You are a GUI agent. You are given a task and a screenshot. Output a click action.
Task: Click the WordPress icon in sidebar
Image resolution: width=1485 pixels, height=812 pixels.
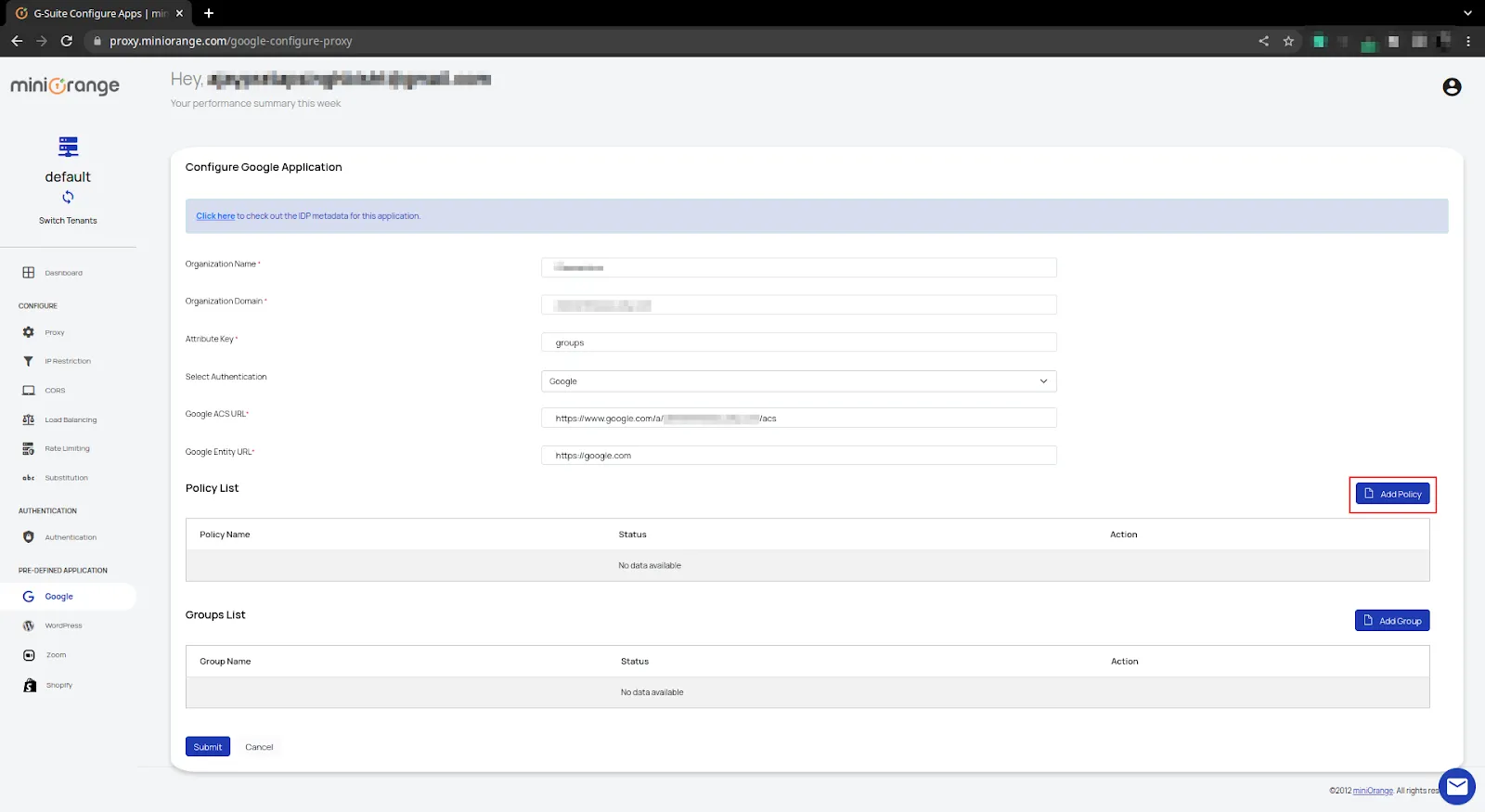29,625
